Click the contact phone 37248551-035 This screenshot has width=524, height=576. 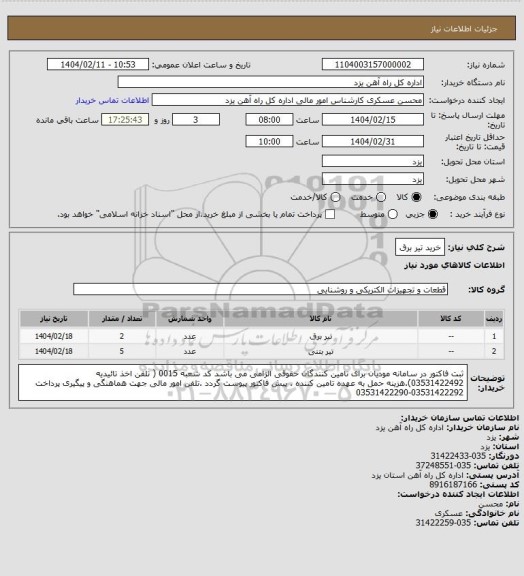(x=443, y=465)
